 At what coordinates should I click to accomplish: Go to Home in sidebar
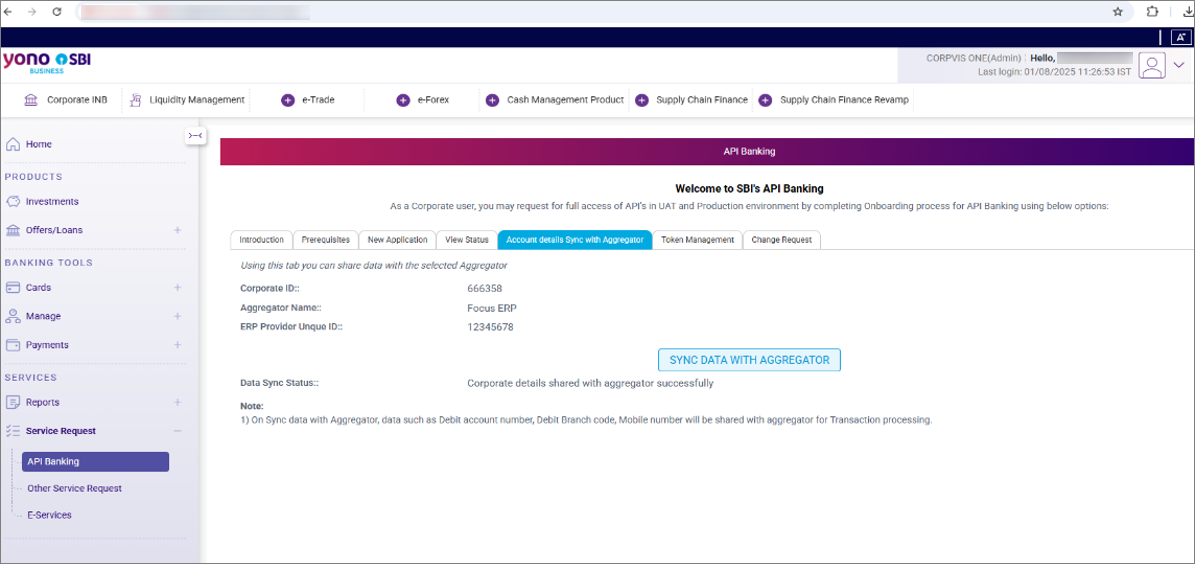[x=39, y=144]
